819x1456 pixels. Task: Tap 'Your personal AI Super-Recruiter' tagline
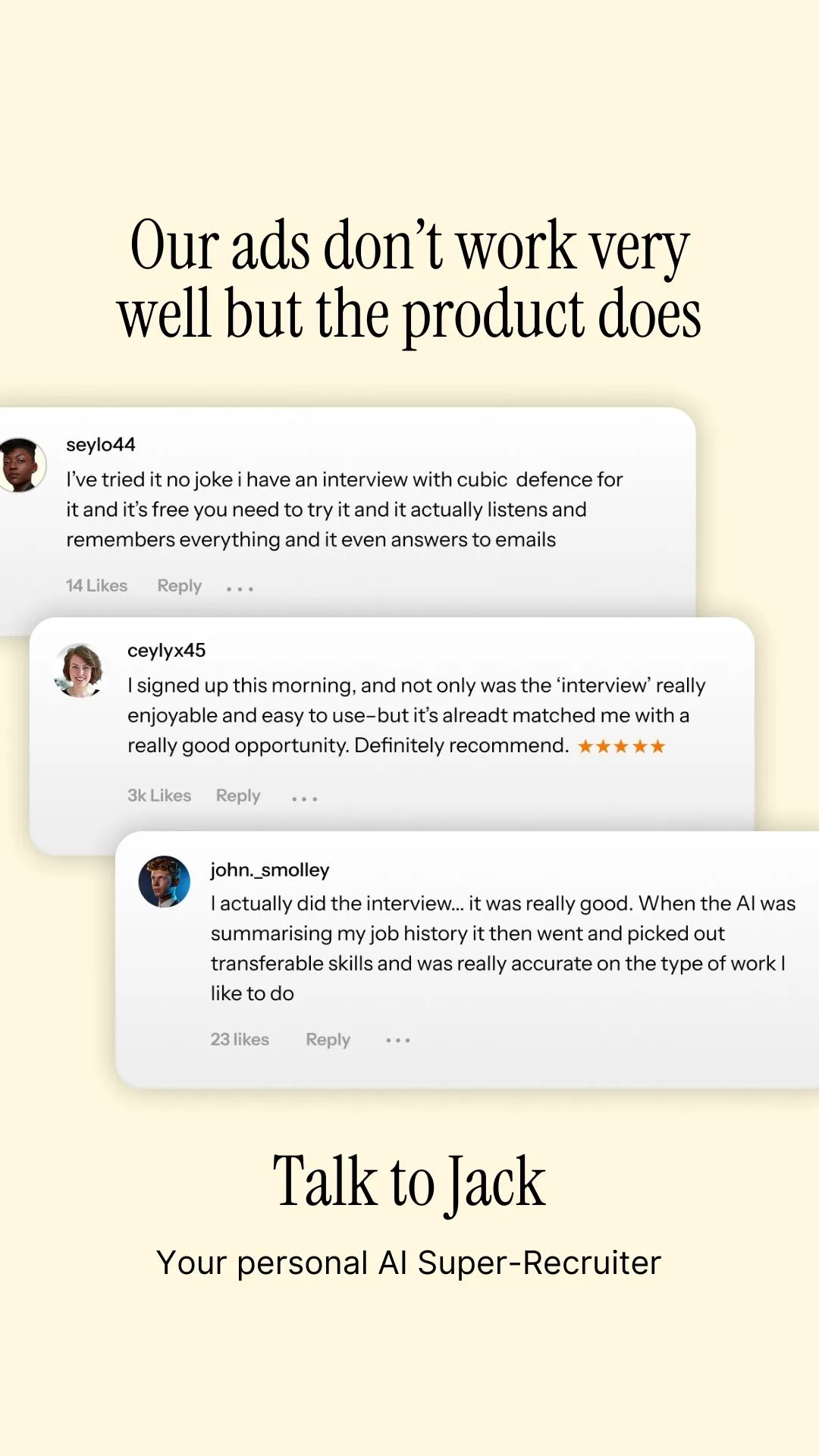409,1263
